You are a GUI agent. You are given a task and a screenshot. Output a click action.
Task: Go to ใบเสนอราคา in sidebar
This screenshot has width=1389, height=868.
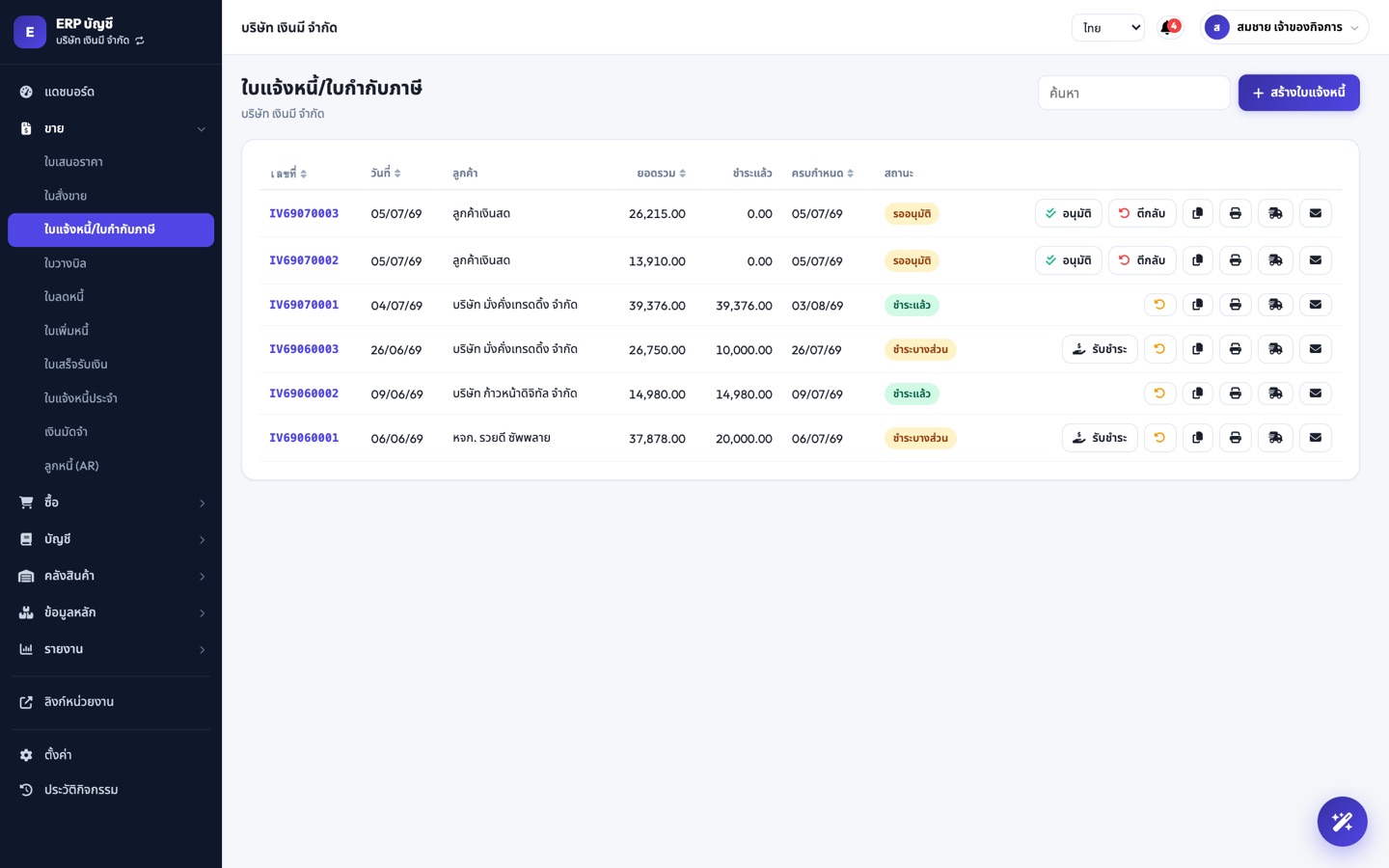coord(111,162)
